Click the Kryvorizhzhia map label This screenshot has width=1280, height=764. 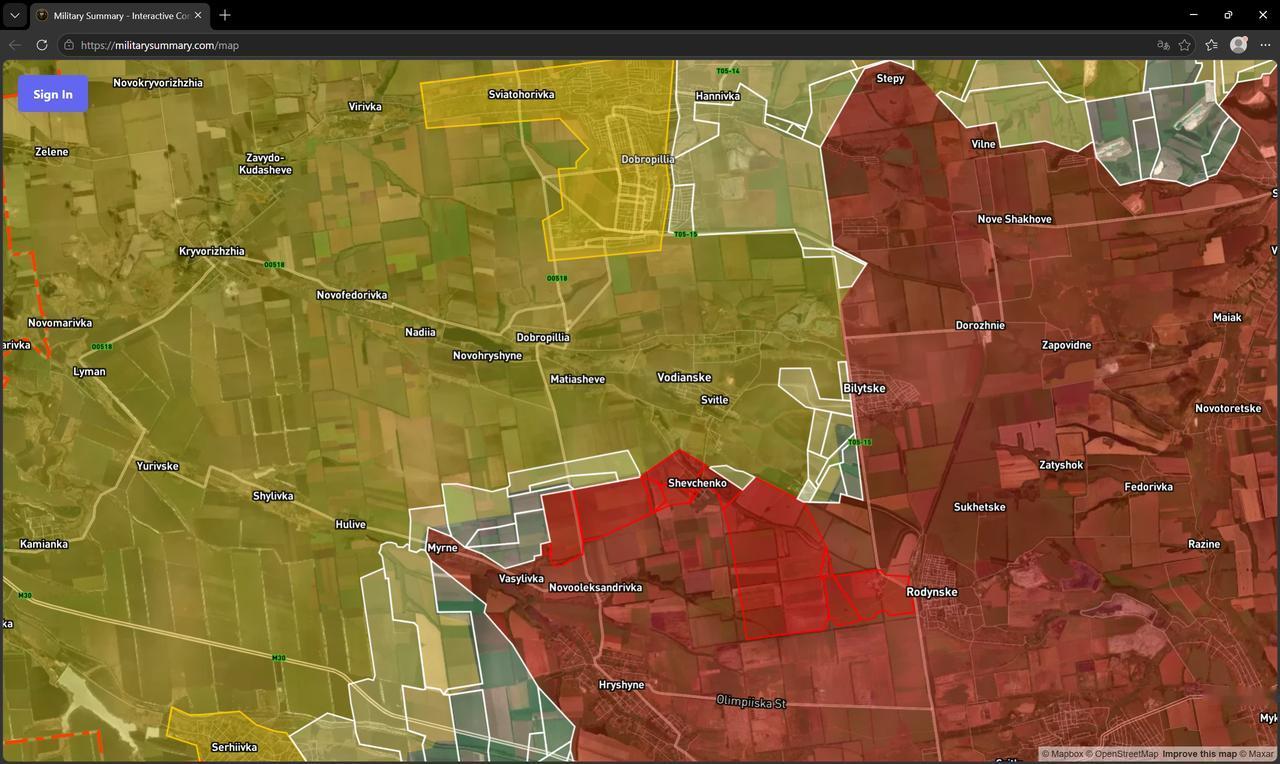[211, 251]
